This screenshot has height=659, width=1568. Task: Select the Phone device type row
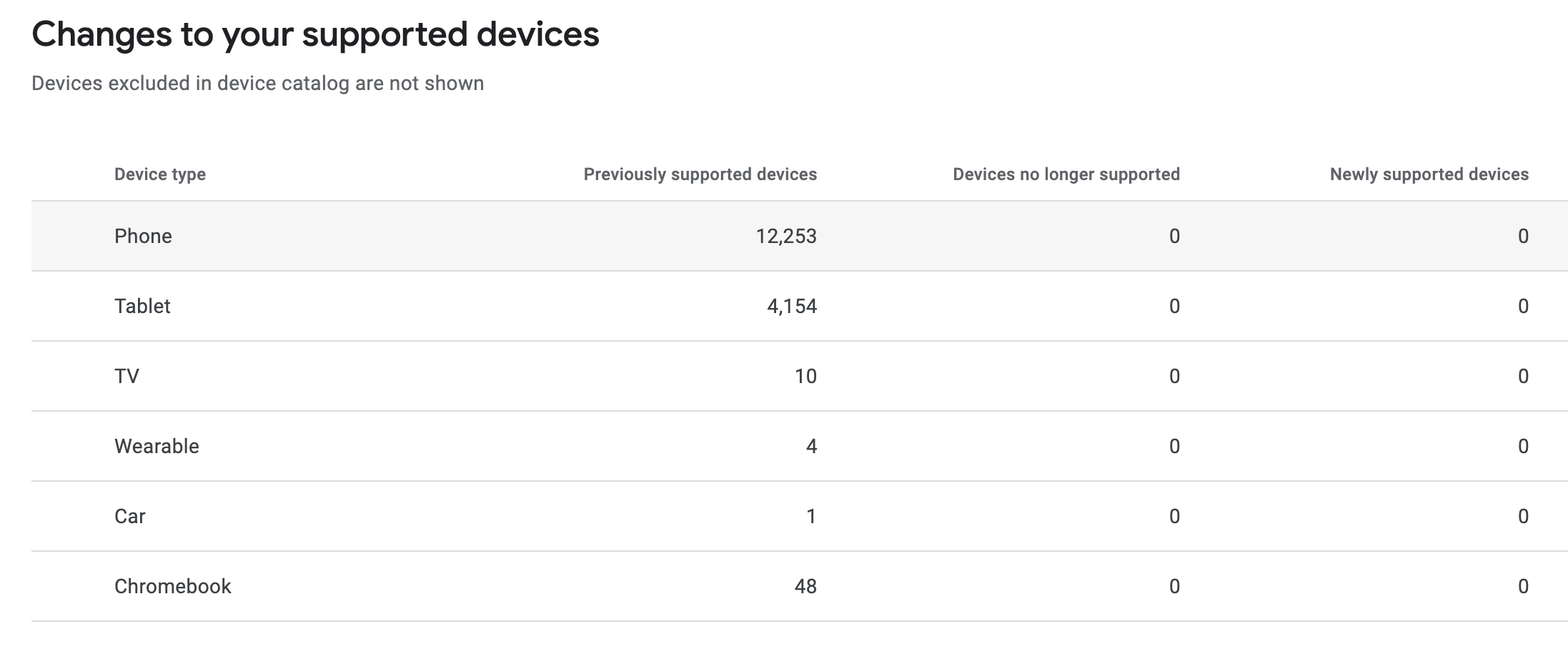(x=800, y=236)
